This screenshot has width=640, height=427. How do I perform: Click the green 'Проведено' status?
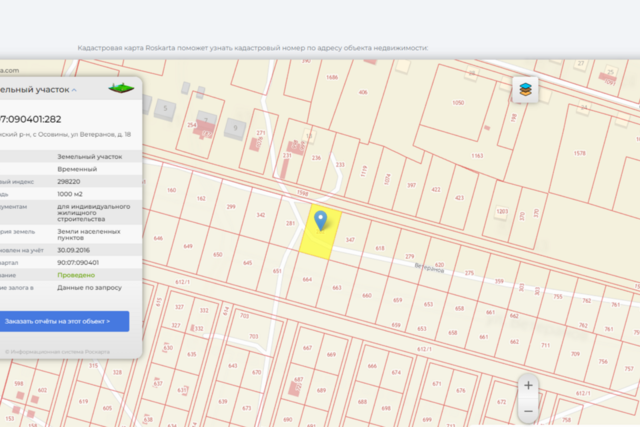(x=76, y=275)
